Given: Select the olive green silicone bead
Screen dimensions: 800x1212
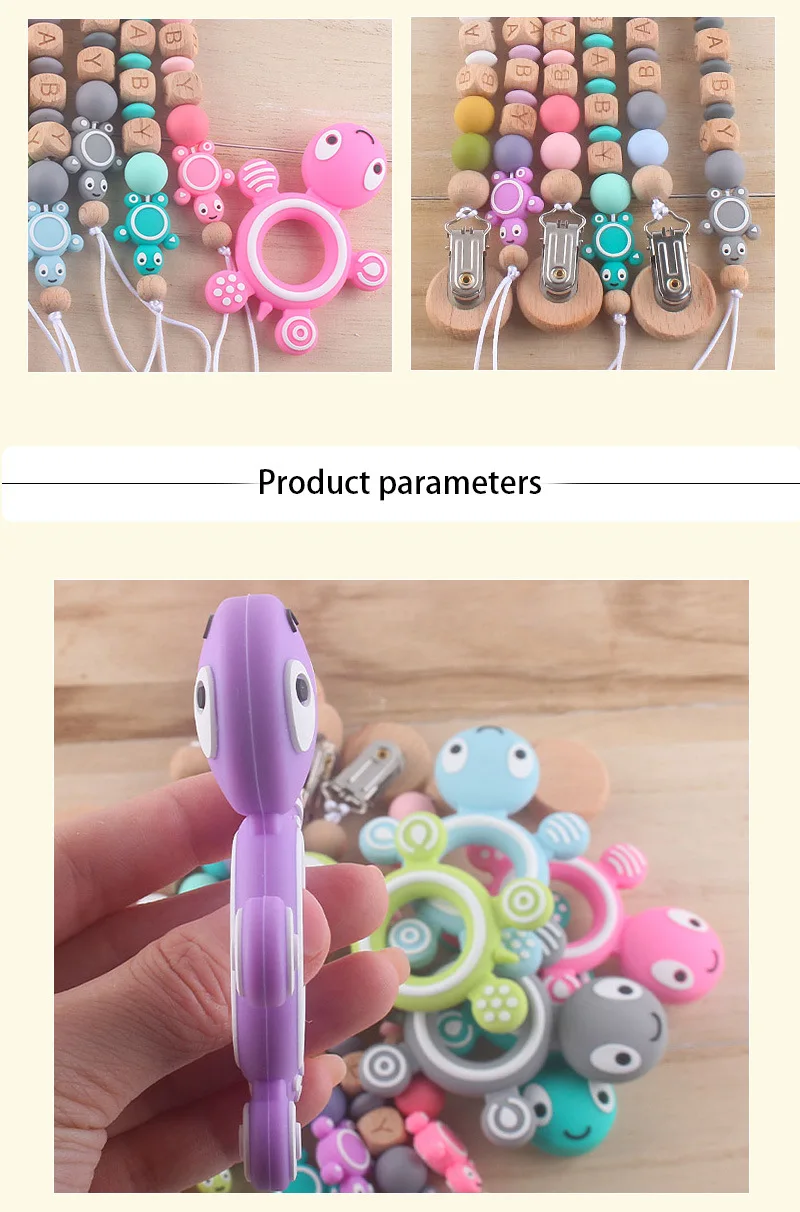Looking at the screenshot, I should pyautogui.click(x=470, y=153).
